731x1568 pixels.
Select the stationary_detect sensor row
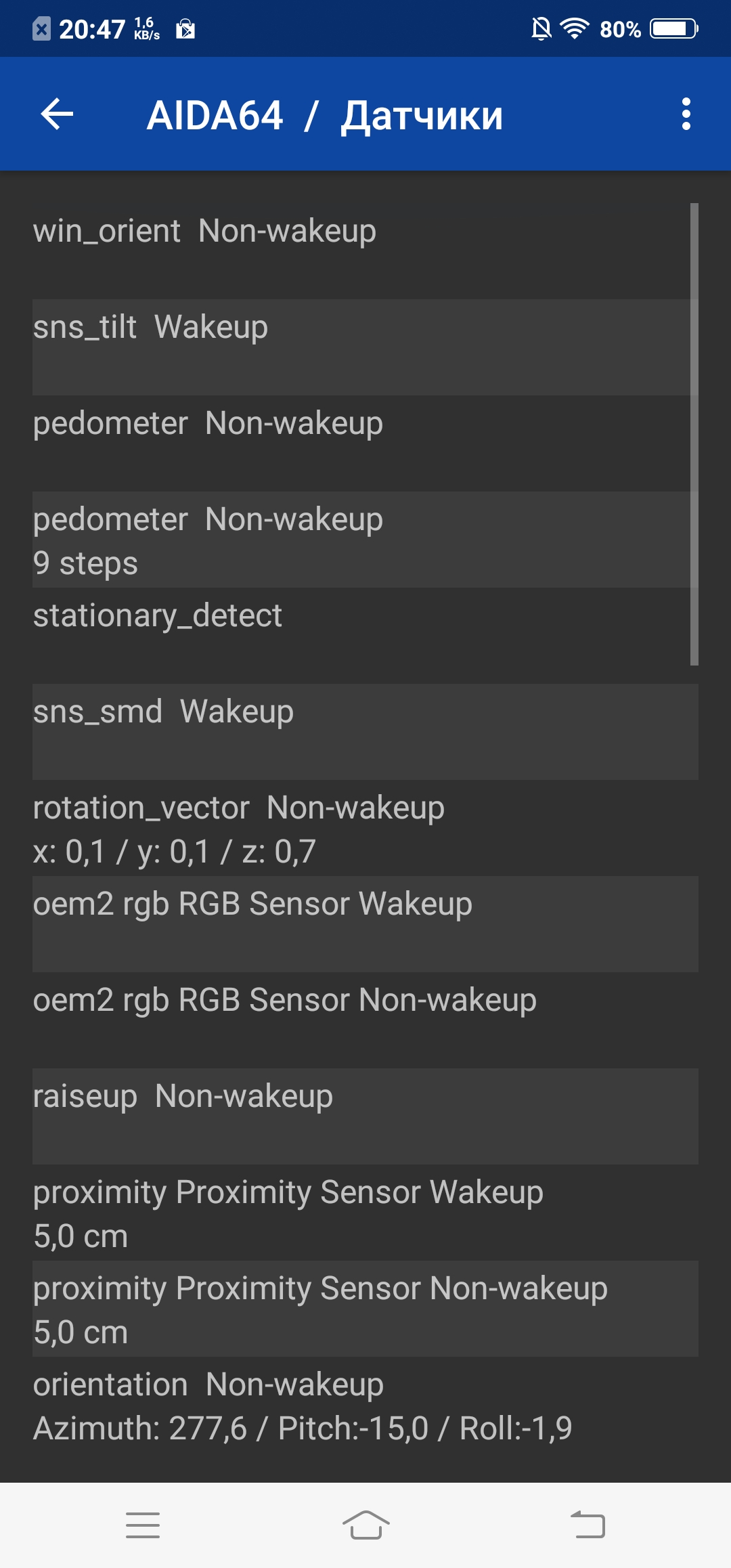click(x=365, y=636)
